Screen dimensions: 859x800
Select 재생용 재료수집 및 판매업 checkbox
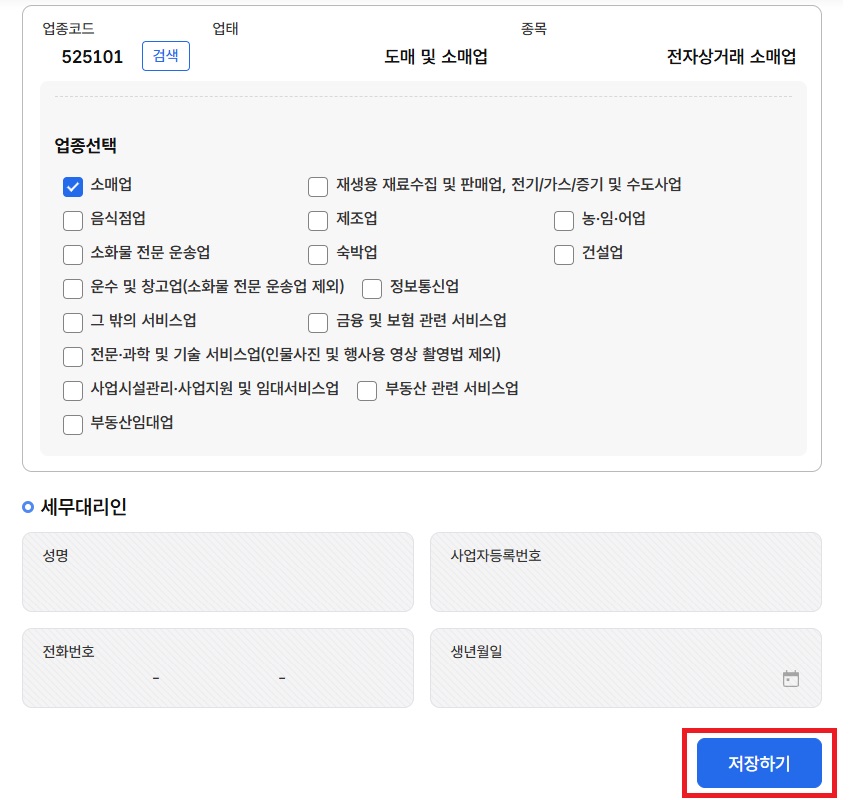(318, 186)
